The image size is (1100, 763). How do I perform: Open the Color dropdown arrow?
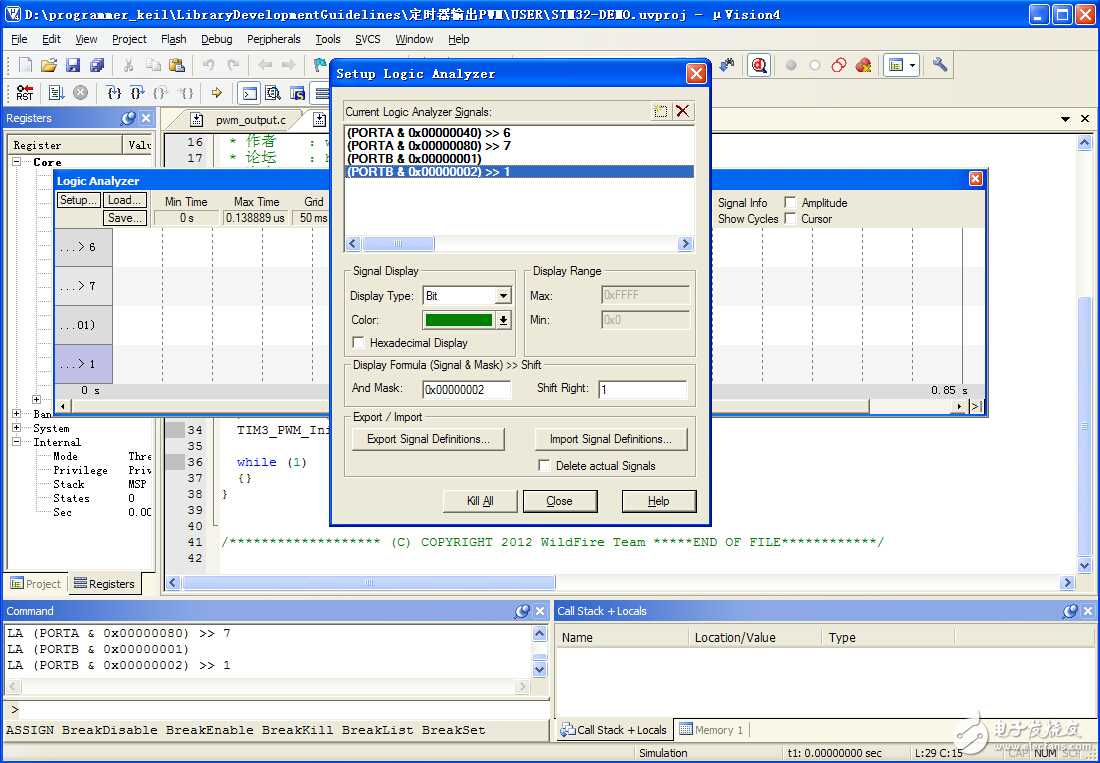pos(503,320)
